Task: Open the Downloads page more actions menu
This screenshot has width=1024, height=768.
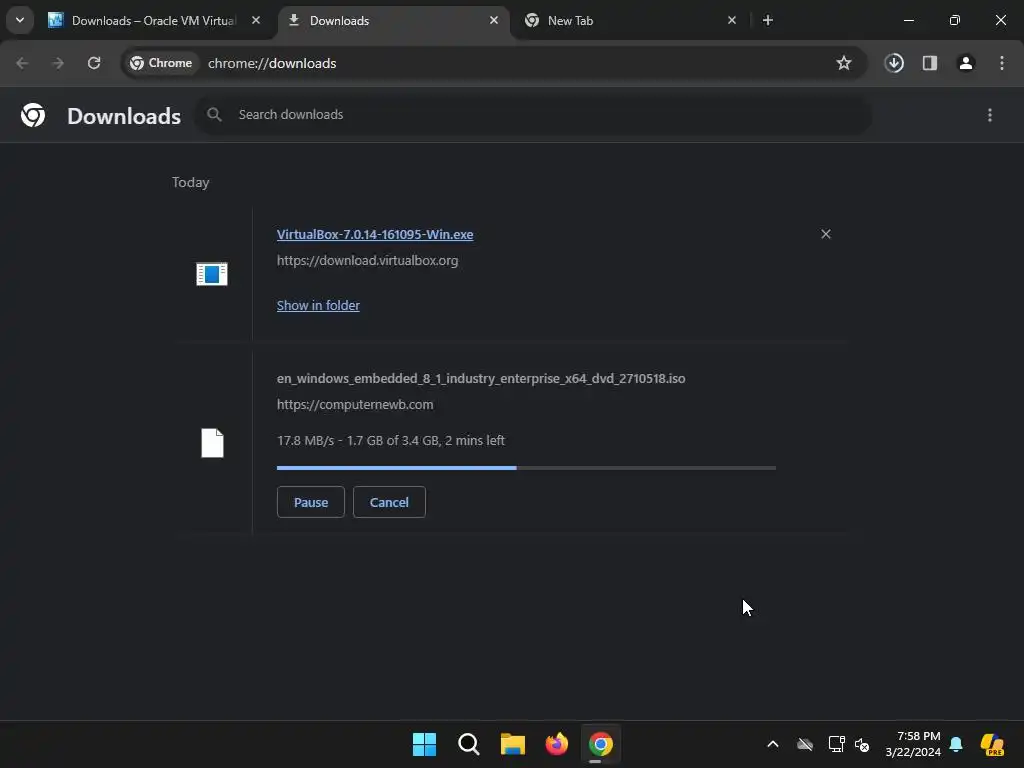Action: pos(990,115)
